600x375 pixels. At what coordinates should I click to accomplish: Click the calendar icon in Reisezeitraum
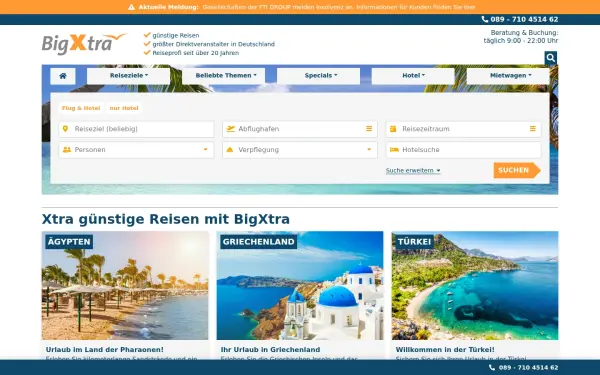point(393,129)
